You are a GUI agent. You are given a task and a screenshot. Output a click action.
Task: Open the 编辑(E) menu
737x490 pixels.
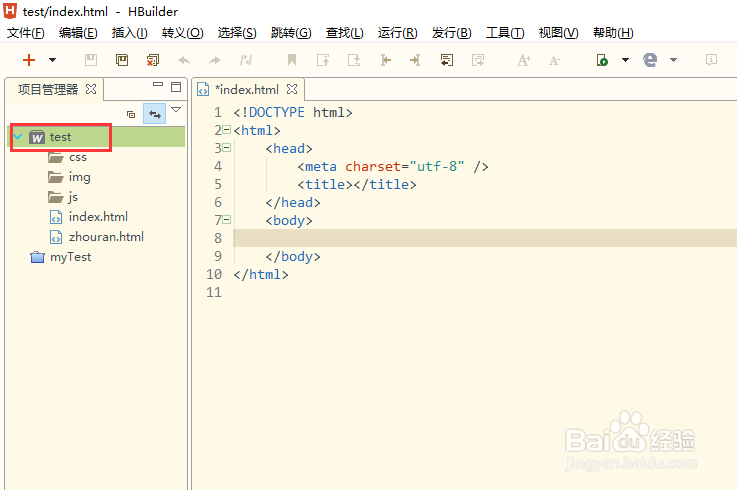point(78,33)
